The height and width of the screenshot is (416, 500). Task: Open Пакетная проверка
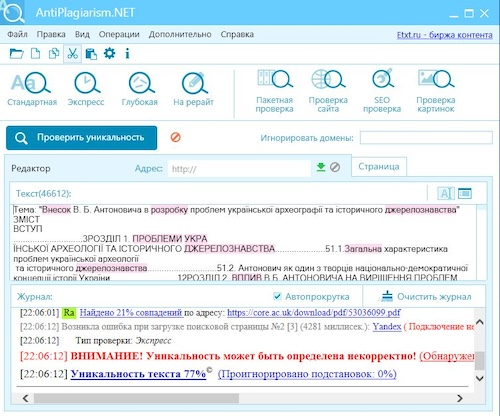[x=274, y=91]
